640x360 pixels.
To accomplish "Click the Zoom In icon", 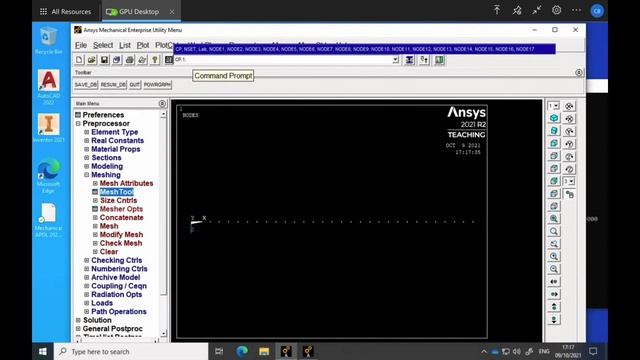I will (x=554, y=256).
